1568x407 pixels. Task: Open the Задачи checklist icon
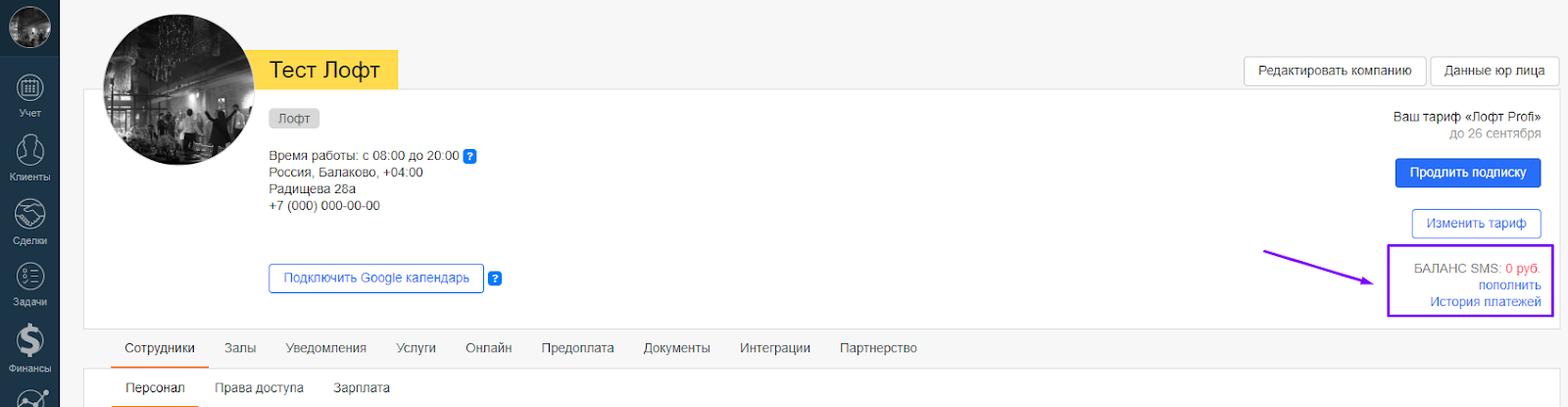click(x=29, y=278)
